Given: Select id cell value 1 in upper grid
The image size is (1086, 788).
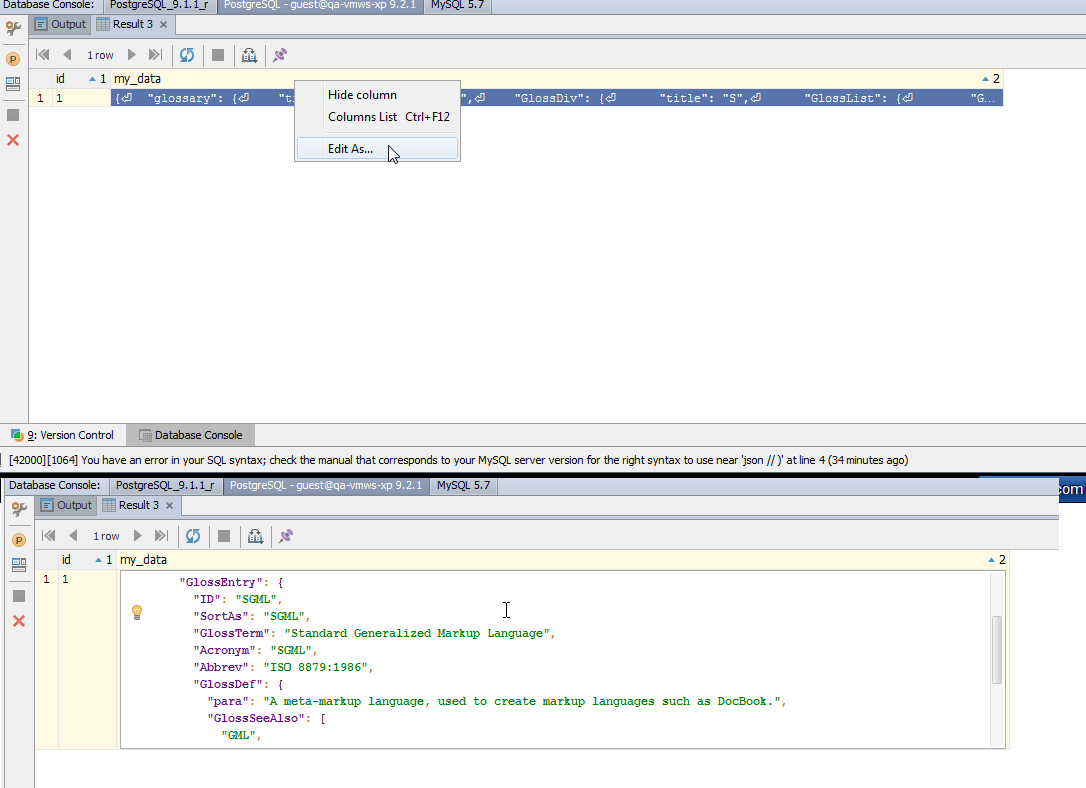Looking at the screenshot, I should (x=81, y=98).
